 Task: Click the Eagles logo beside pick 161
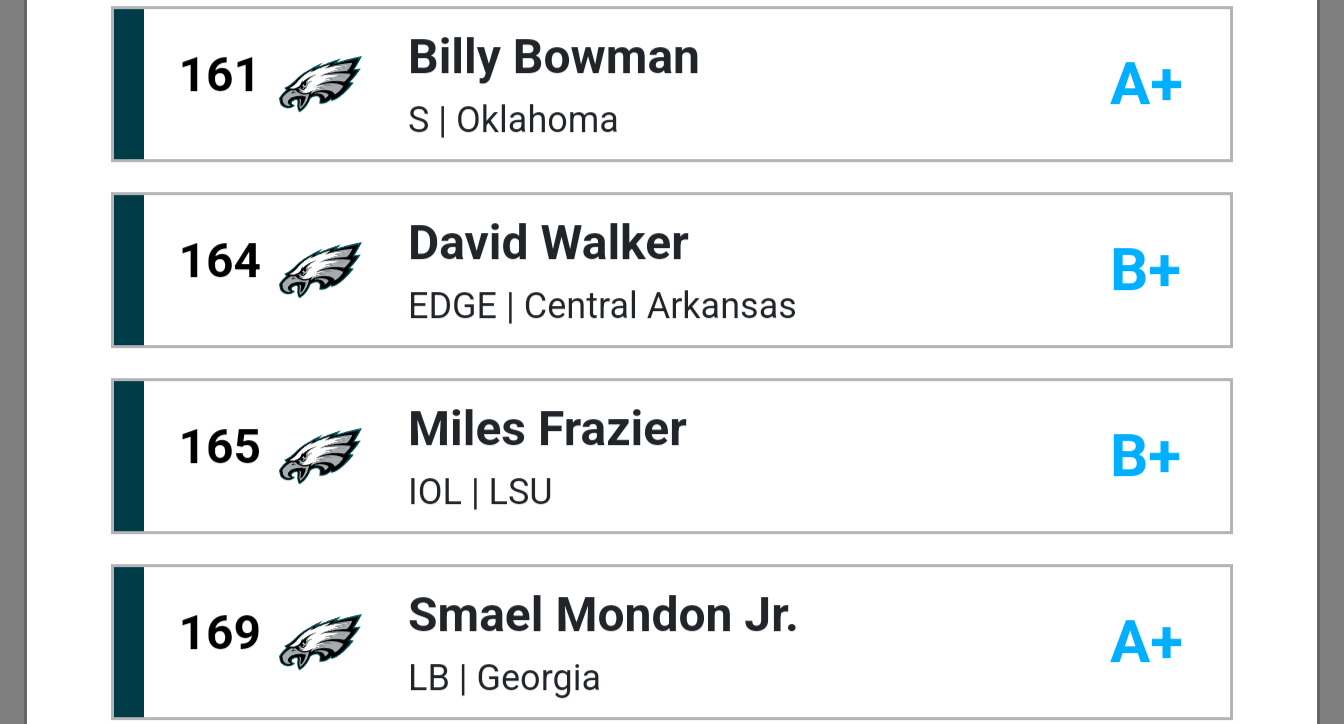[x=320, y=84]
